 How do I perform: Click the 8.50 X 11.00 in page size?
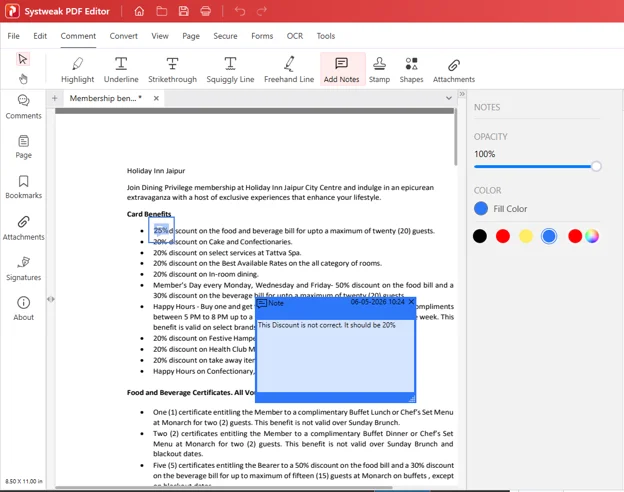23,481
